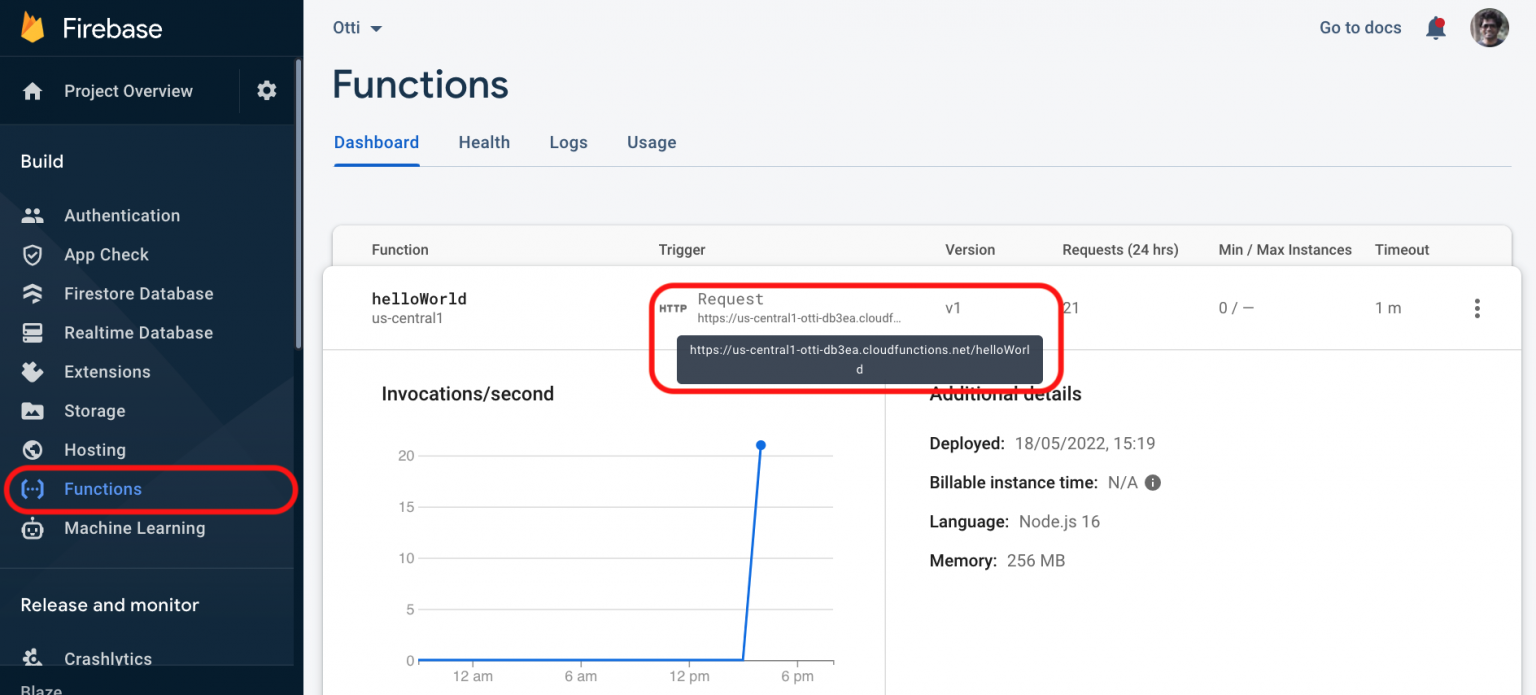Open Go to docs link
This screenshot has width=1536, height=695.
click(1360, 28)
